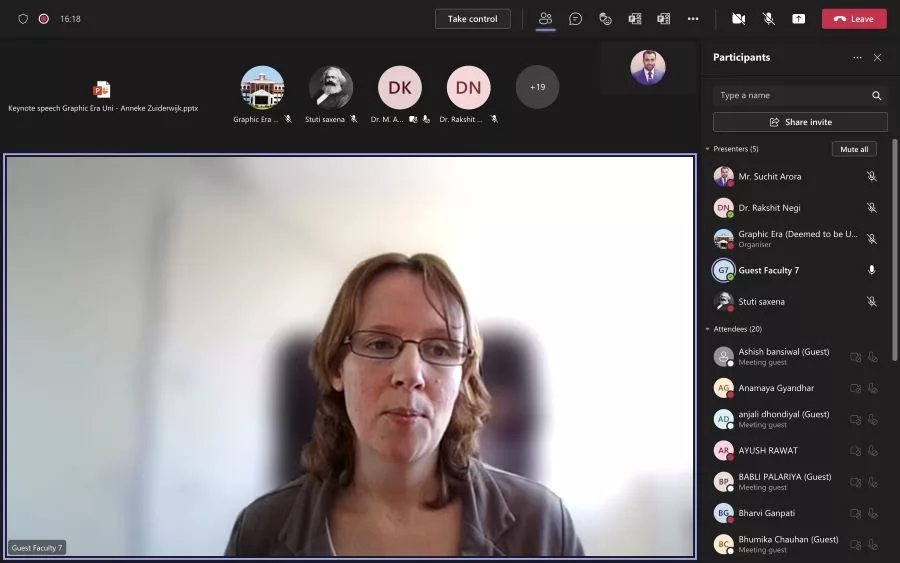Image resolution: width=900 pixels, height=563 pixels.
Task: Click the search magnifier in participants panel
Action: point(876,96)
